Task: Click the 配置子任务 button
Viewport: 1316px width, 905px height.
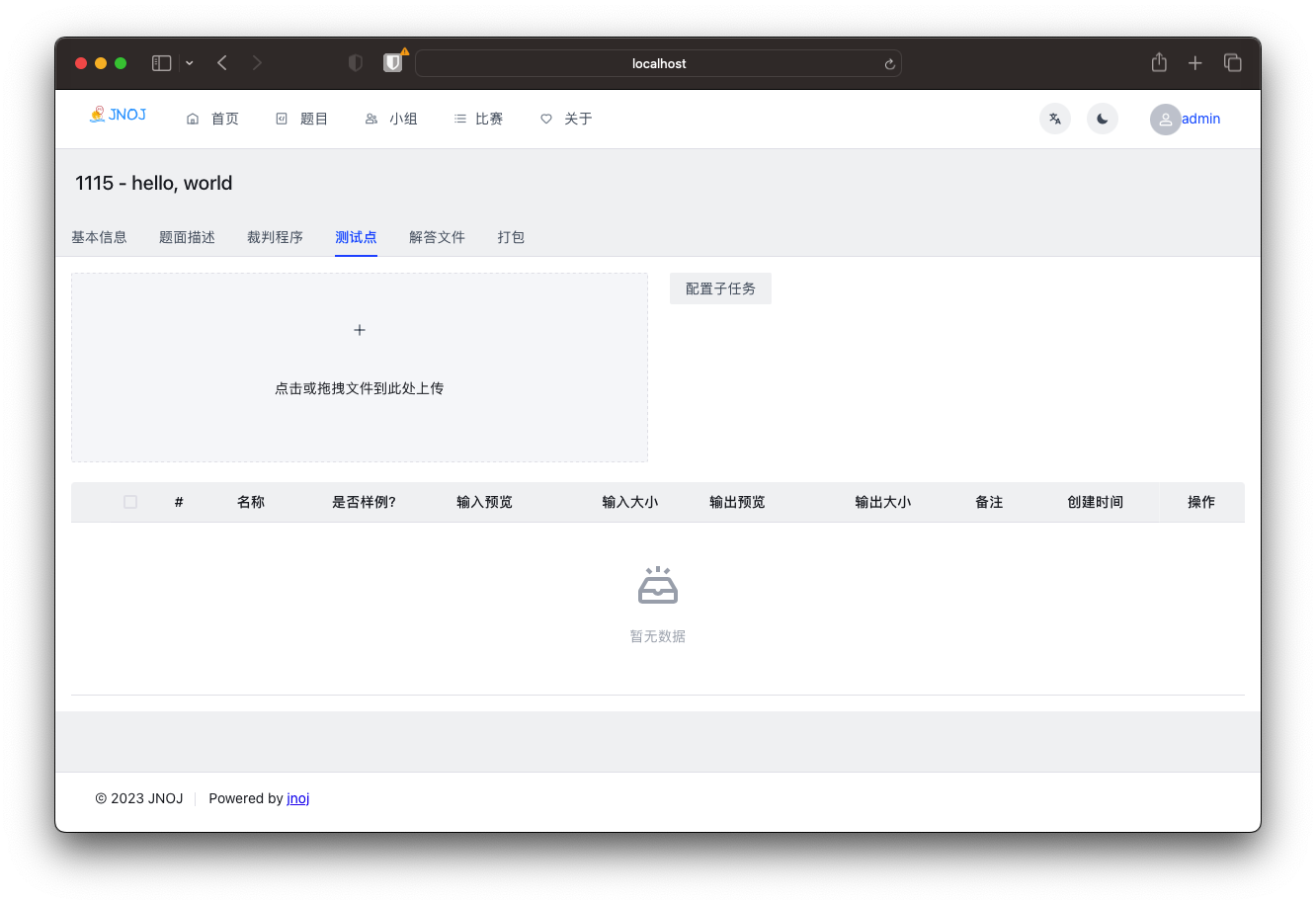Action: click(720, 288)
